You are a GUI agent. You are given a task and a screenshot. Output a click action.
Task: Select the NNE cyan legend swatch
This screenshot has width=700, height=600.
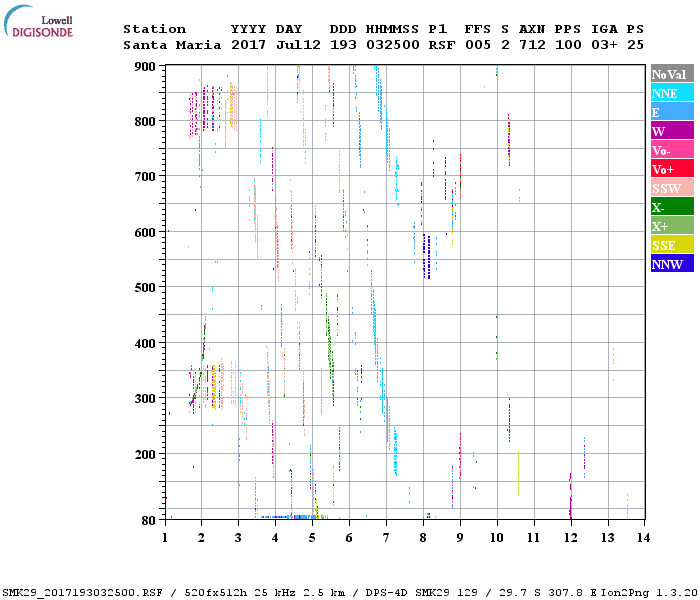(x=672, y=92)
